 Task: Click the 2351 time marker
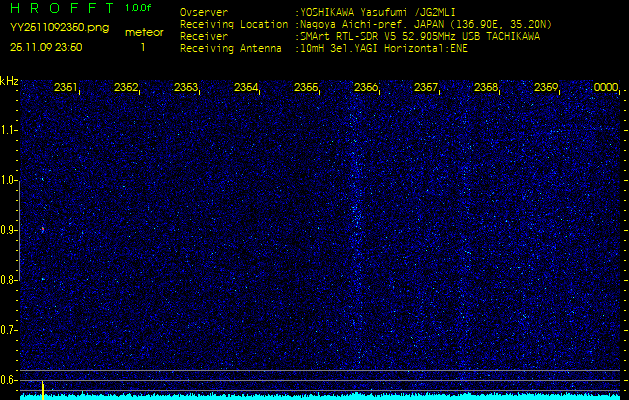pos(66,88)
